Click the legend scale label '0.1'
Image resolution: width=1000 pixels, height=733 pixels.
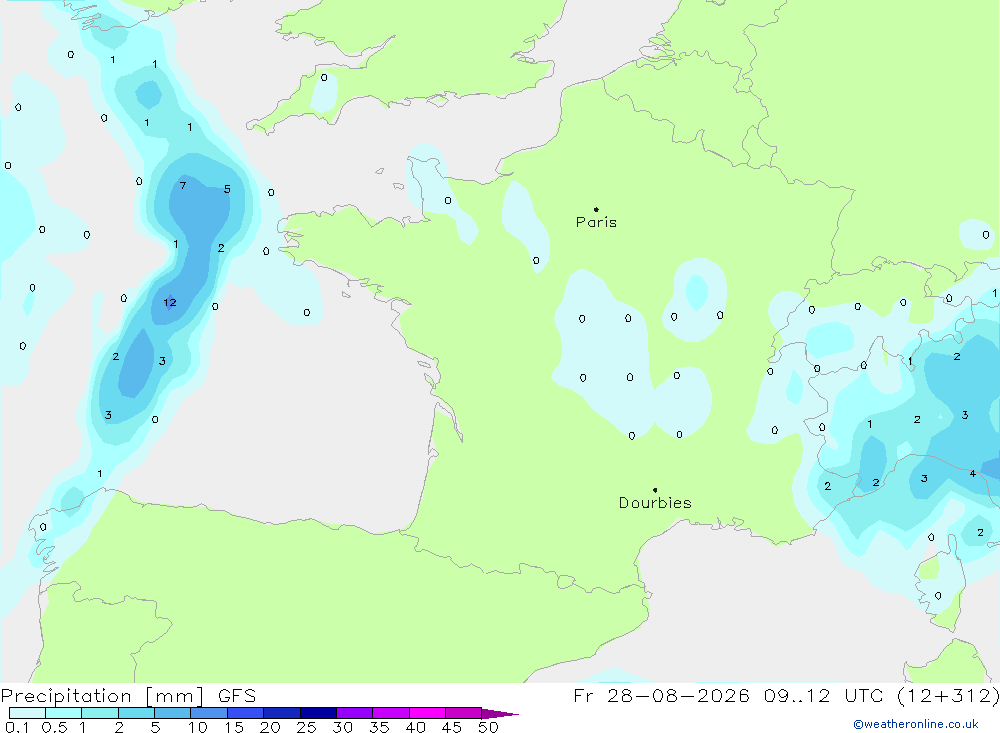tap(17, 727)
